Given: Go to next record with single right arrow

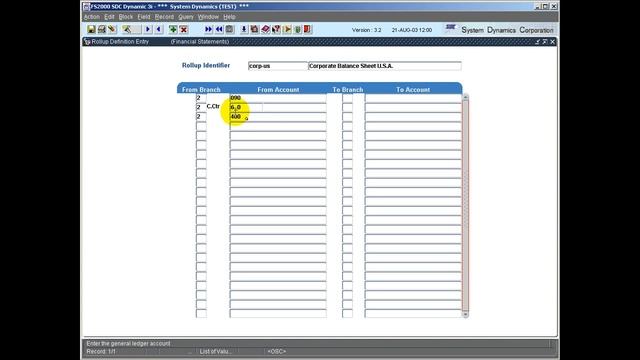Looking at the screenshot, I should tap(148, 29).
